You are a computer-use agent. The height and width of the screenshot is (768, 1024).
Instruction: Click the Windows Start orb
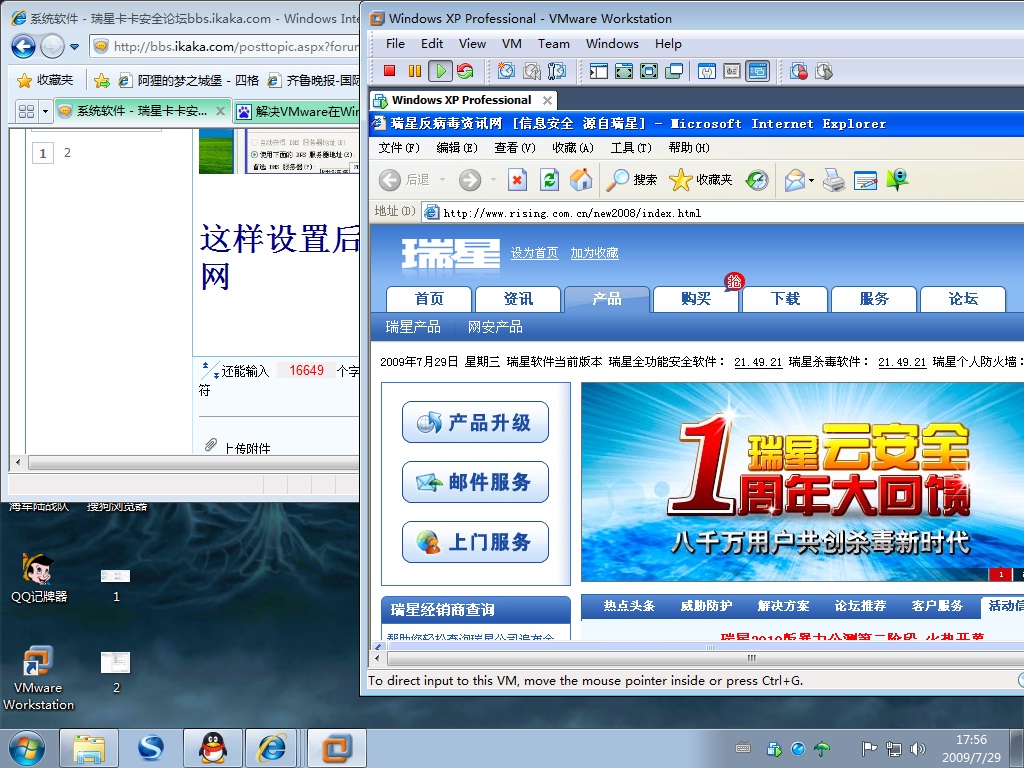point(27,748)
